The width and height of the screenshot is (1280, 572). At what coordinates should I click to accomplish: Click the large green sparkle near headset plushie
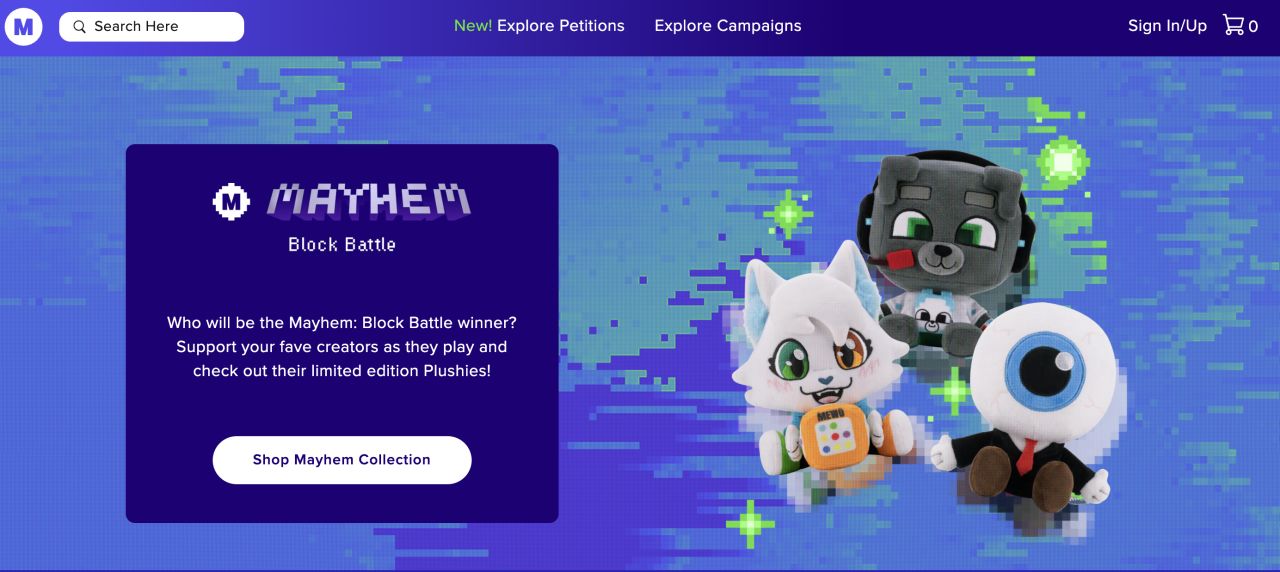click(1063, 161)
